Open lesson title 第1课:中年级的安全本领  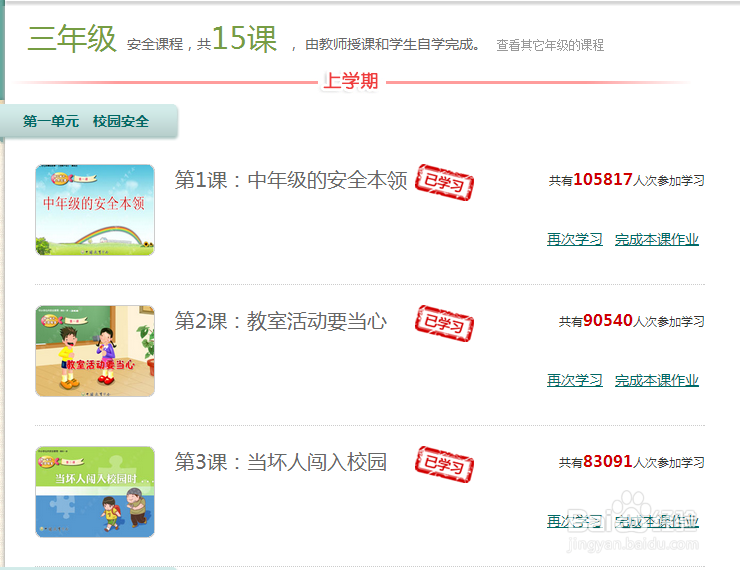(x=291, y=180)
